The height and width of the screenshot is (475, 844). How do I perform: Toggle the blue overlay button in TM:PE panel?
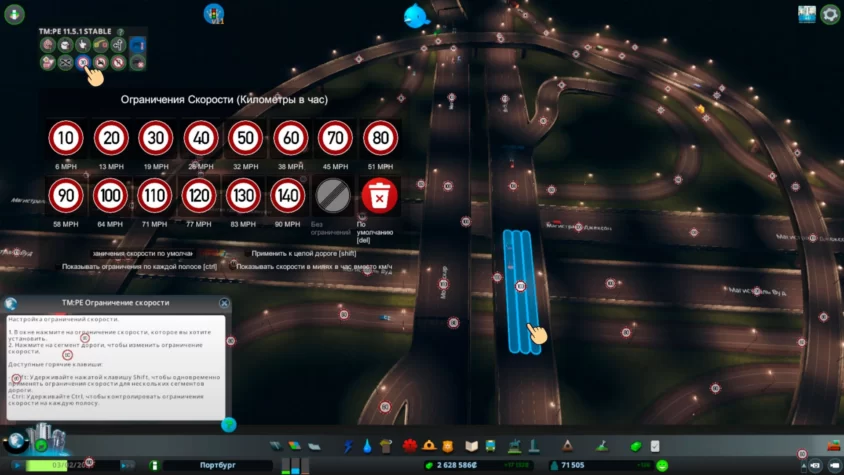(x=138, y=45)
